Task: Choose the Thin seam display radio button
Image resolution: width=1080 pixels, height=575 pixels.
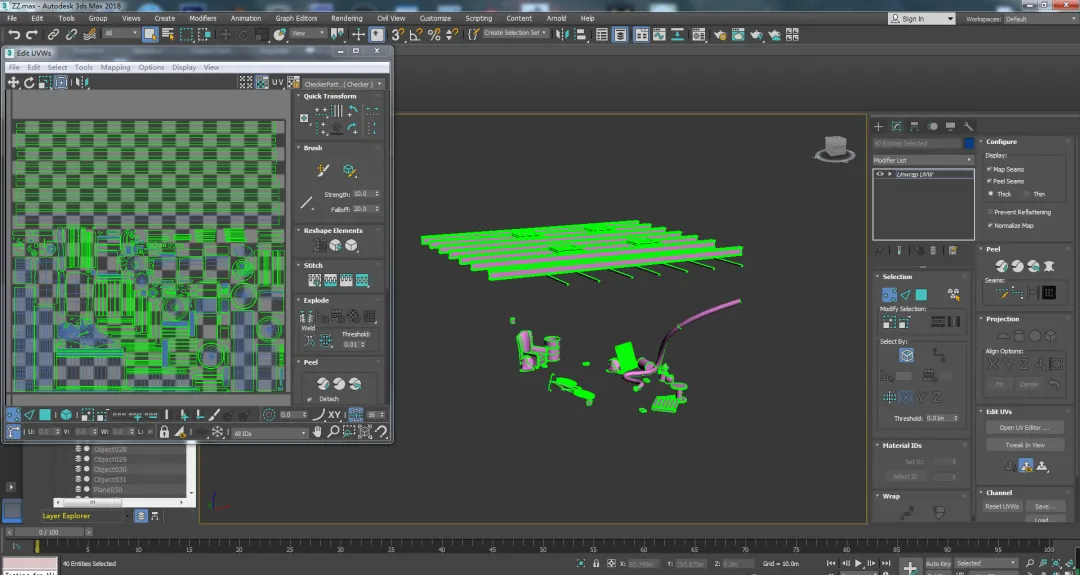Action: tap(1027, 194)
